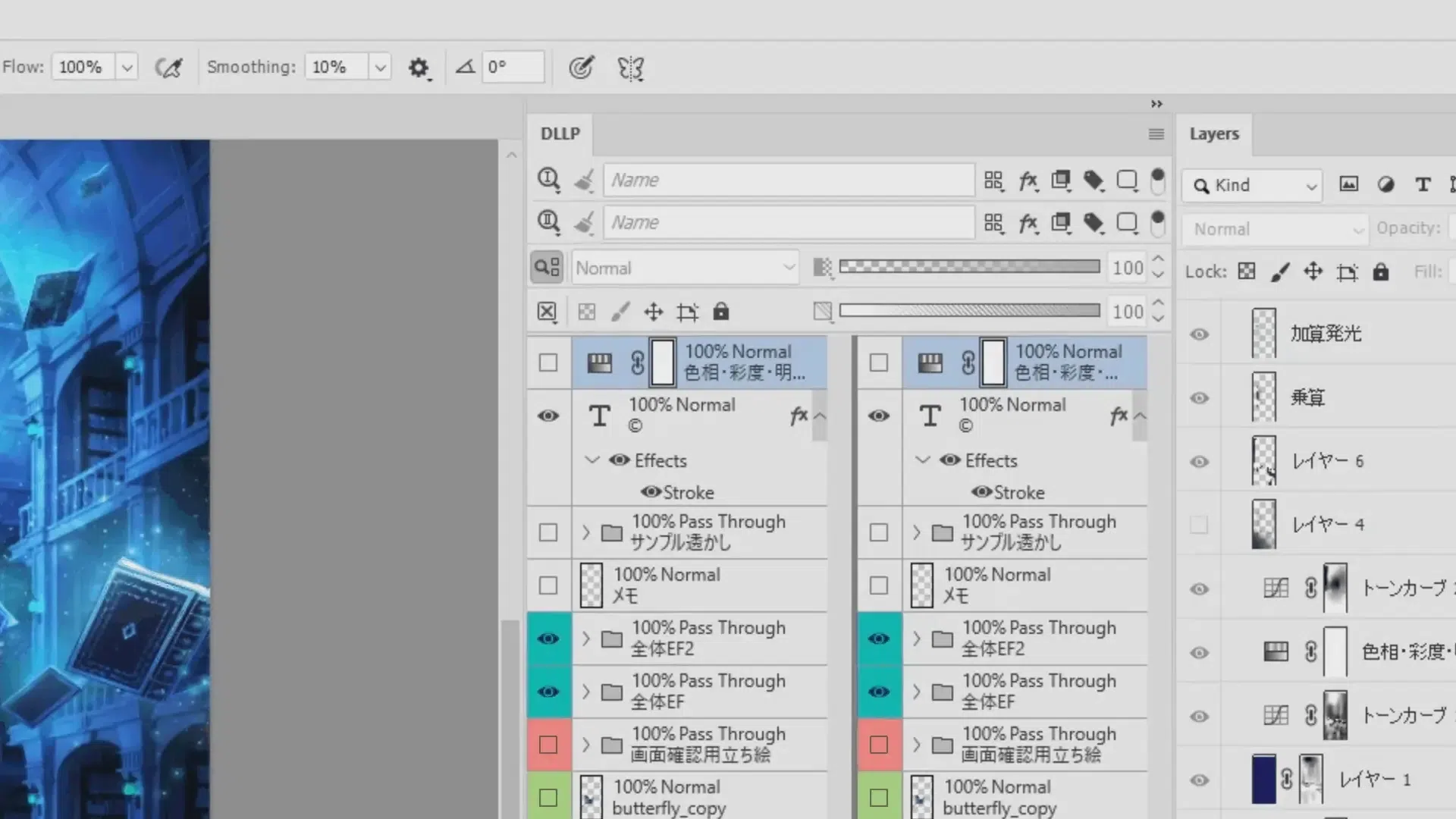The image size is (1456, 819).
Task: Click DLLP crossed-box unlock icon
Action: (547, 312)
